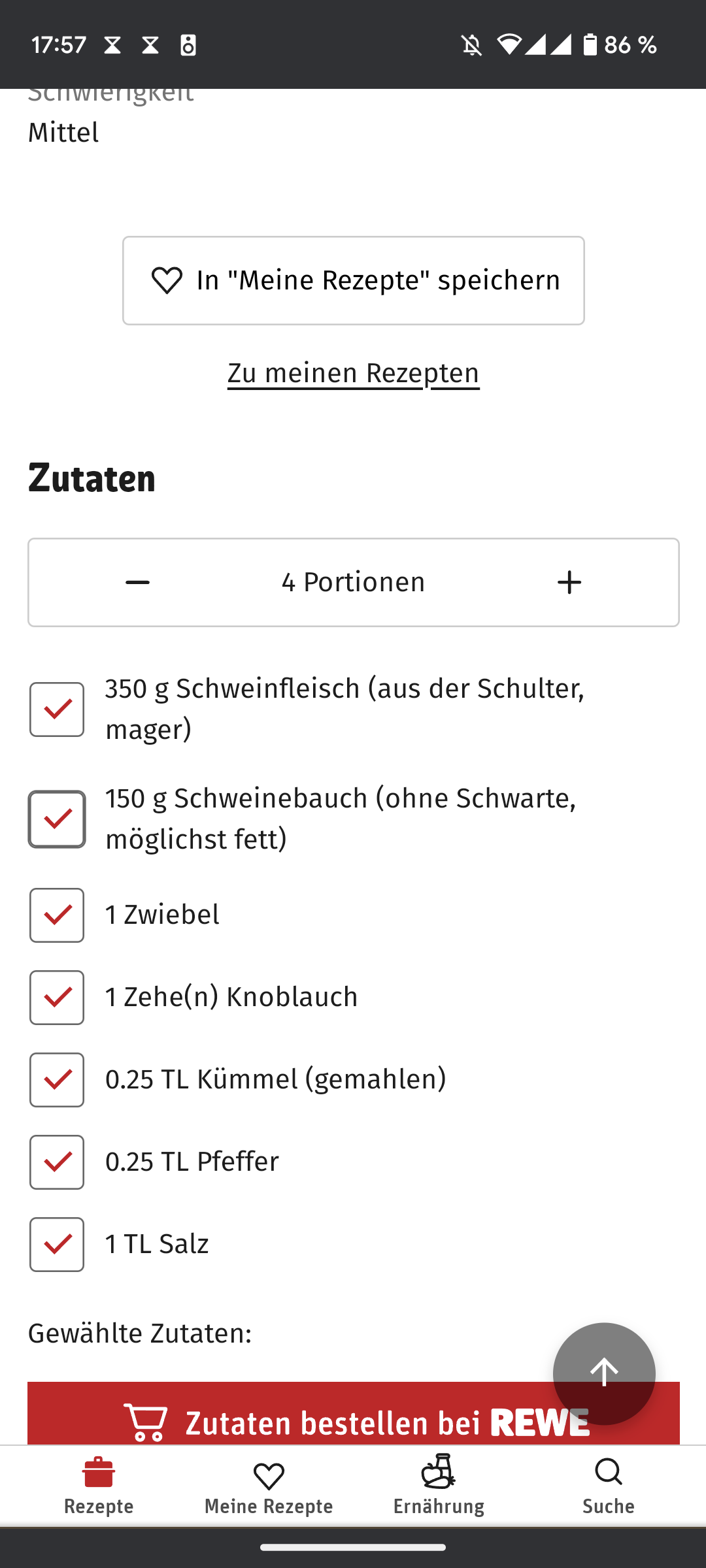Viewport: 706px width, 1568px height.
Task: Open the Zu meinen Rezepten link
Action: click(x=353, y=373)
